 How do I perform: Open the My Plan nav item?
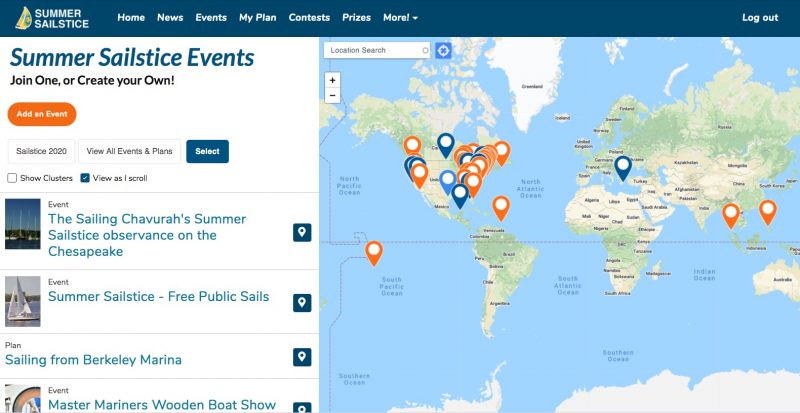258,17
